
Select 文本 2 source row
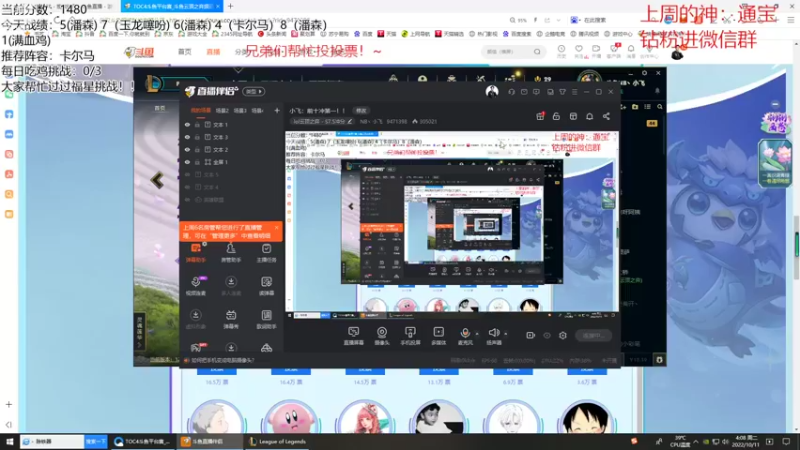pyautogui.click(x=231, y=149)
